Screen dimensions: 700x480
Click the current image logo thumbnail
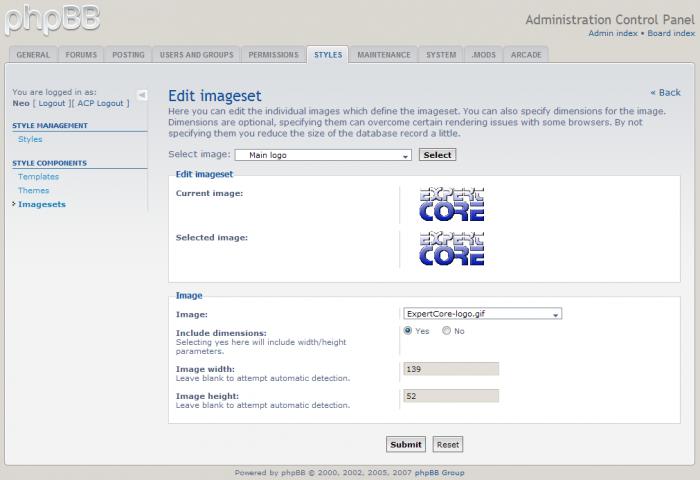(452, 205)
